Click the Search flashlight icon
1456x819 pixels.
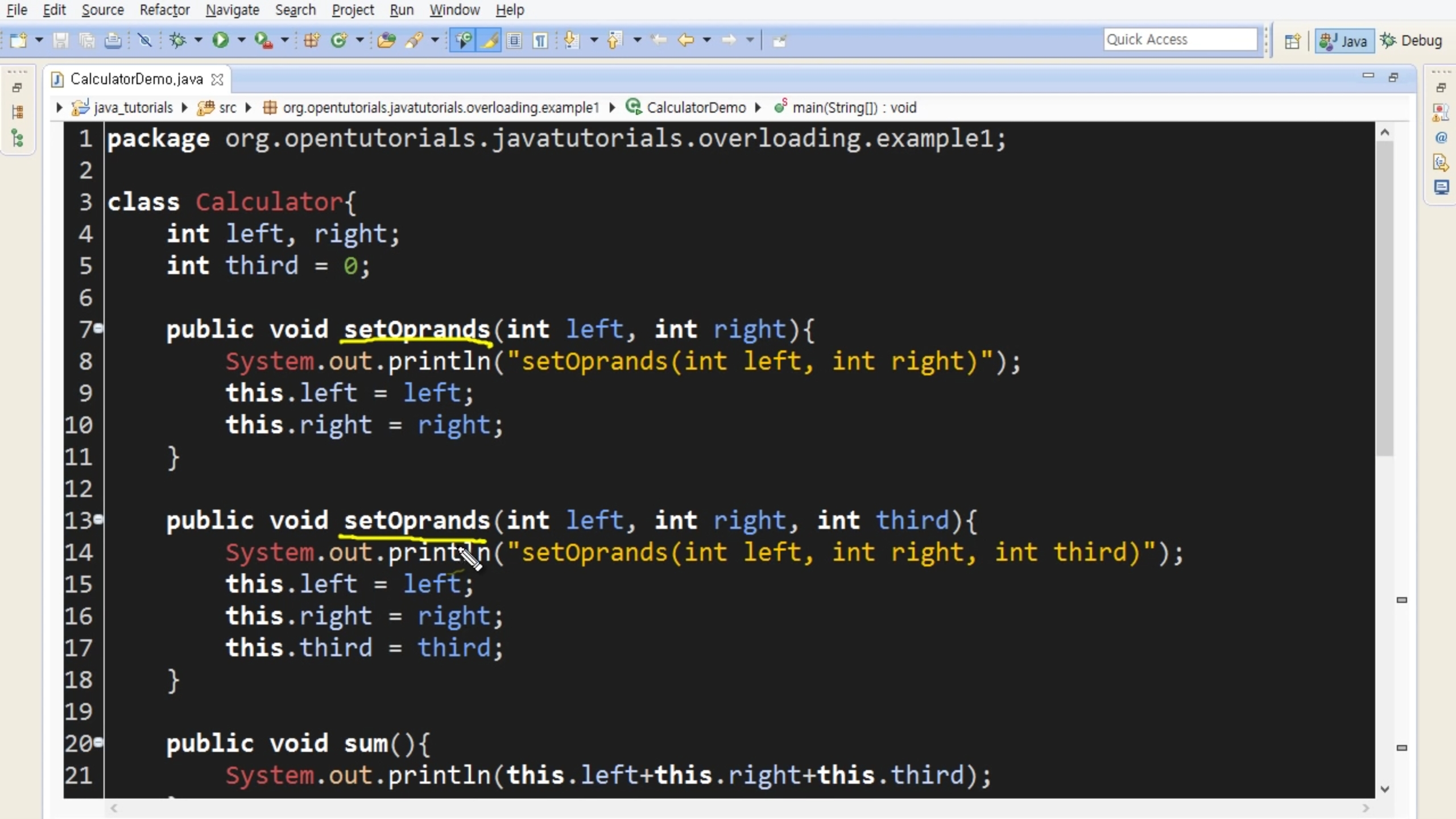[415, 40]
